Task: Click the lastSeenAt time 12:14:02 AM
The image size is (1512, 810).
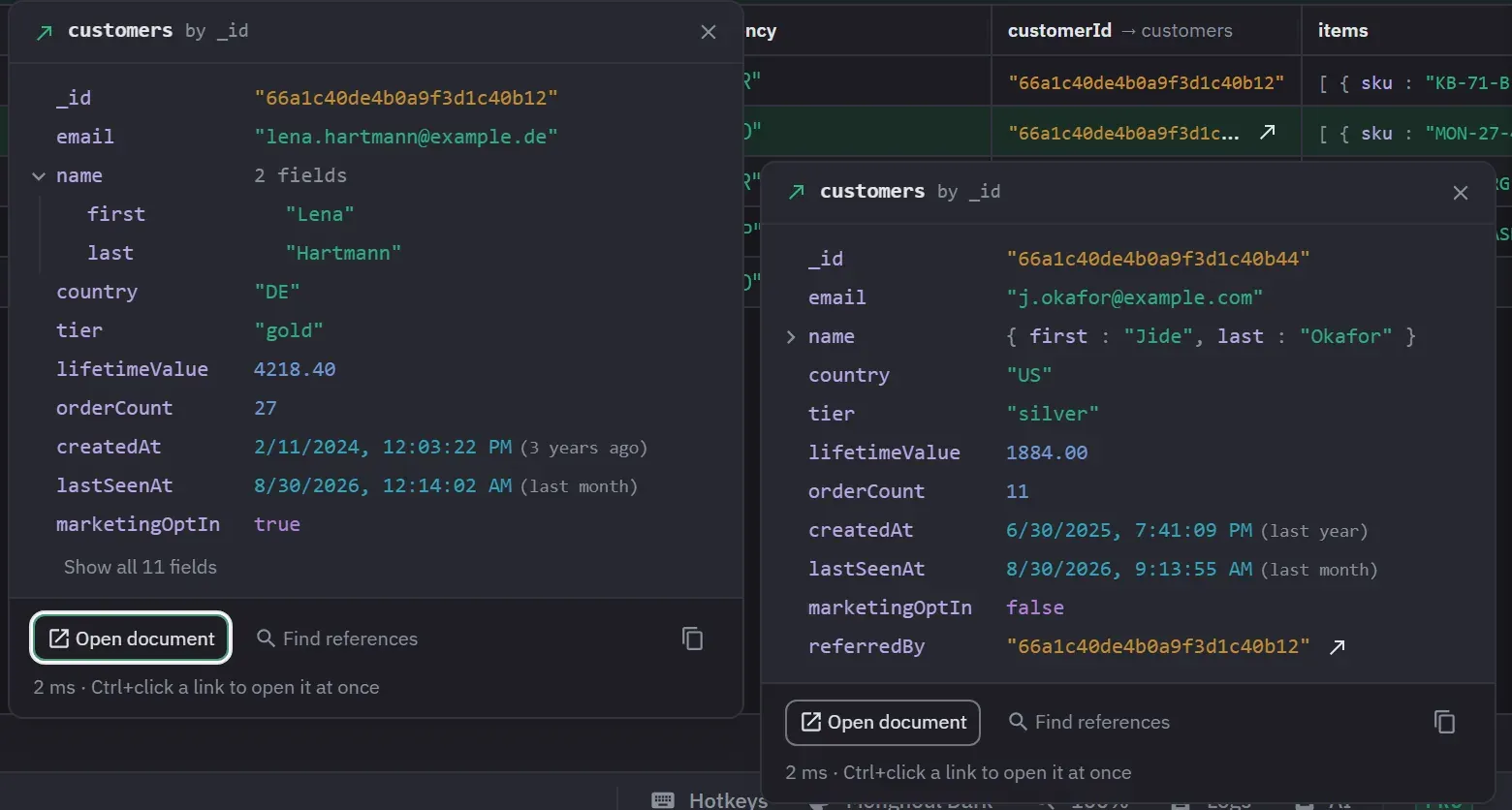Action: [x=447, y=485]
